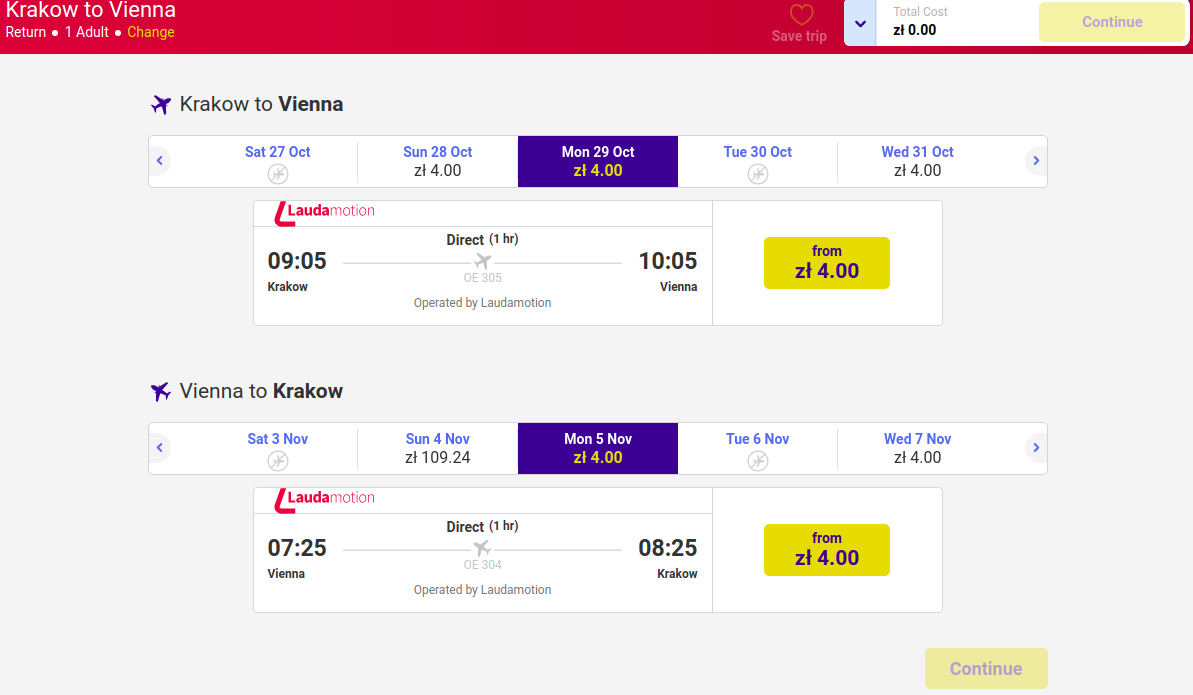
Task: Click the Laudamotion logo on return flight
Action: (324, 499)
